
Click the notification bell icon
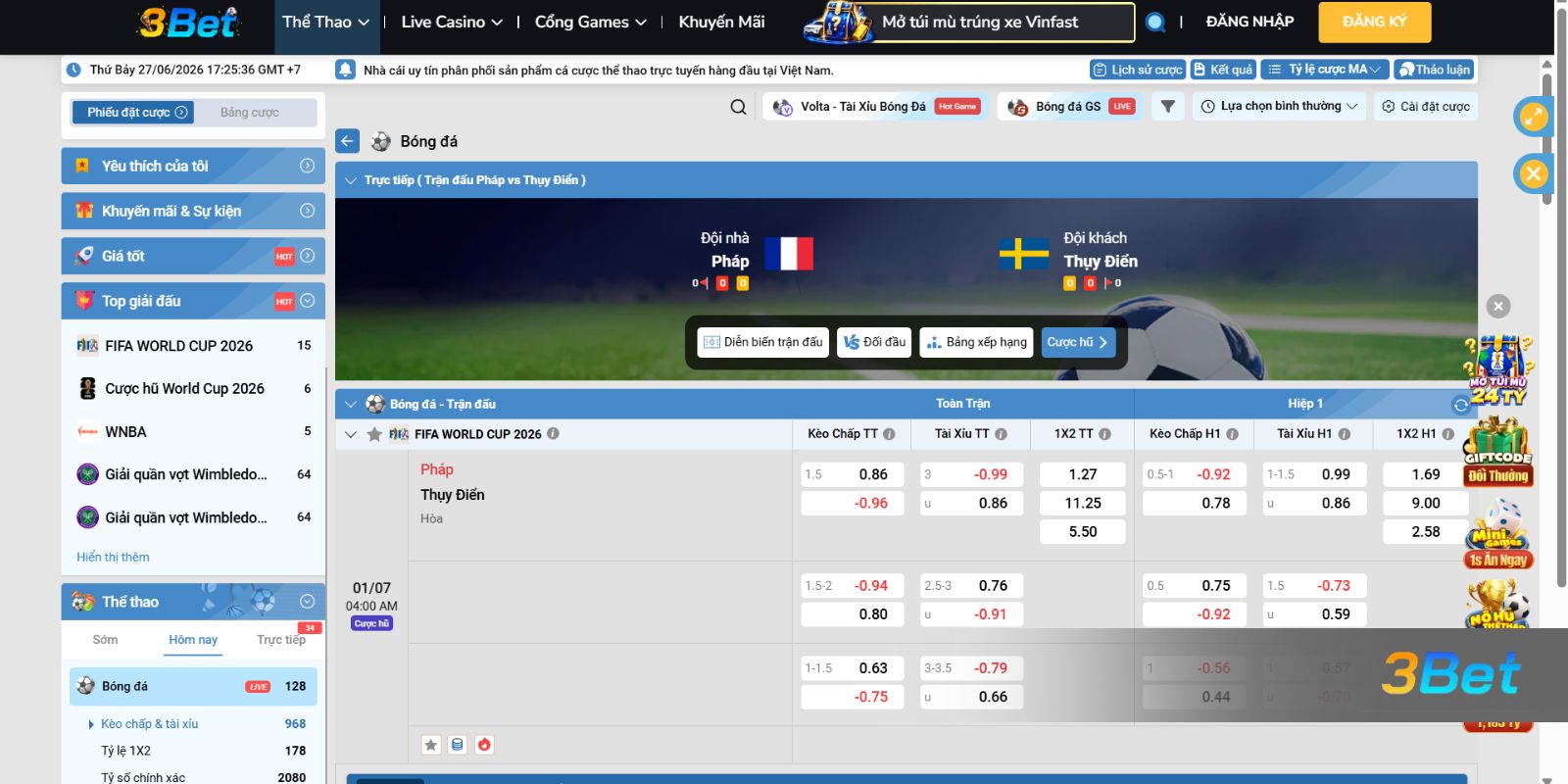(x=345, y=70)
